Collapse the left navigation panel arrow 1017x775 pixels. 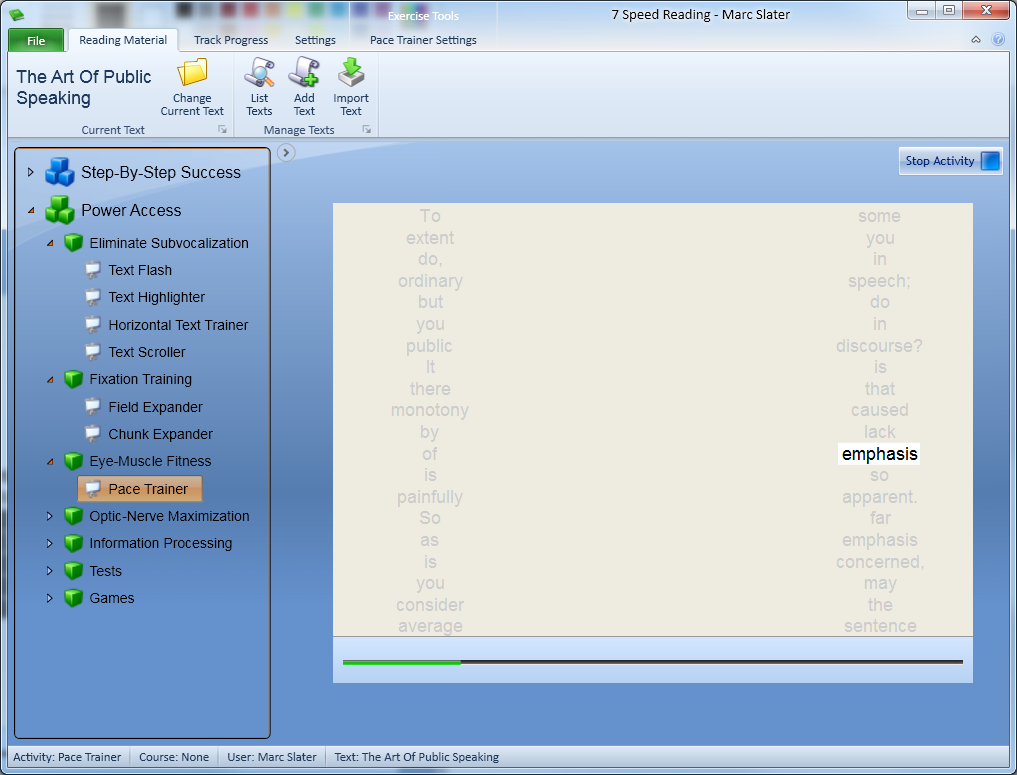pos(286,153)
